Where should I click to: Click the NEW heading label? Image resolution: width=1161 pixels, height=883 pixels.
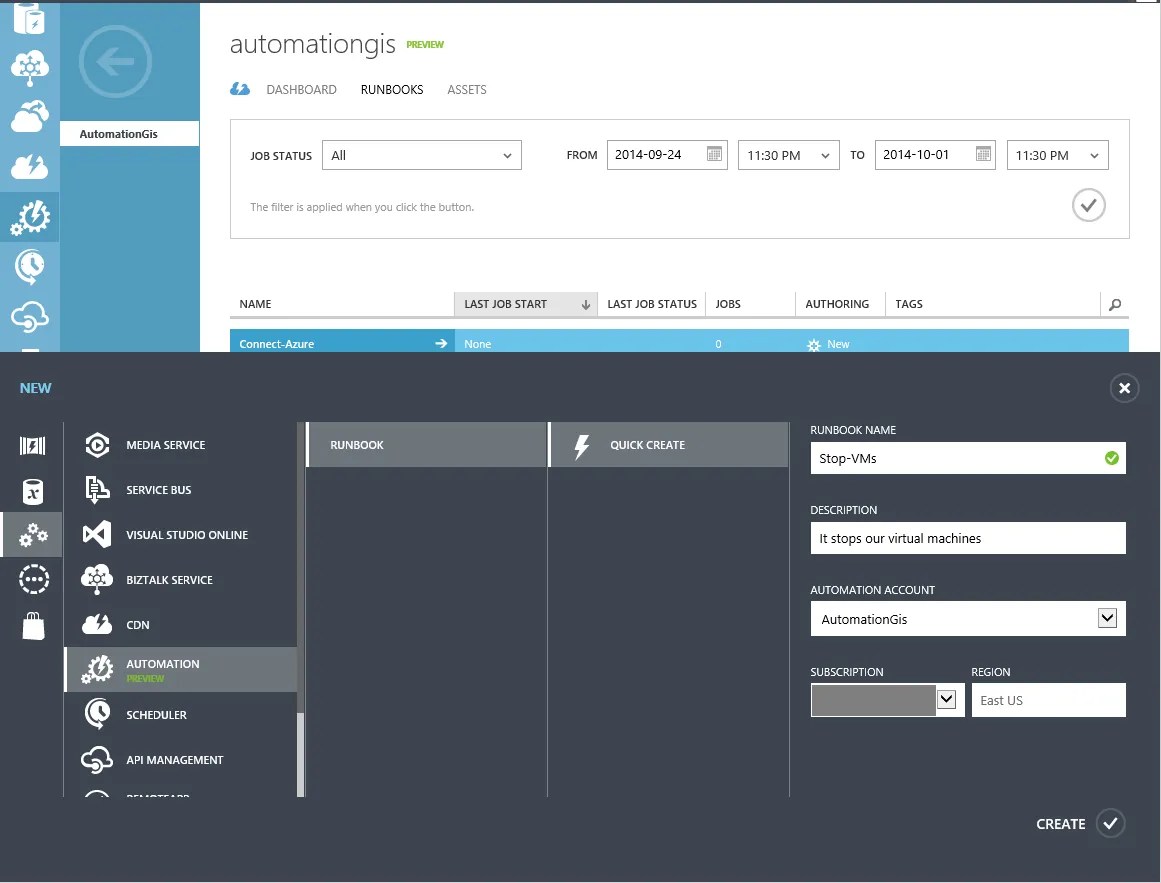[x=36, y=388]
